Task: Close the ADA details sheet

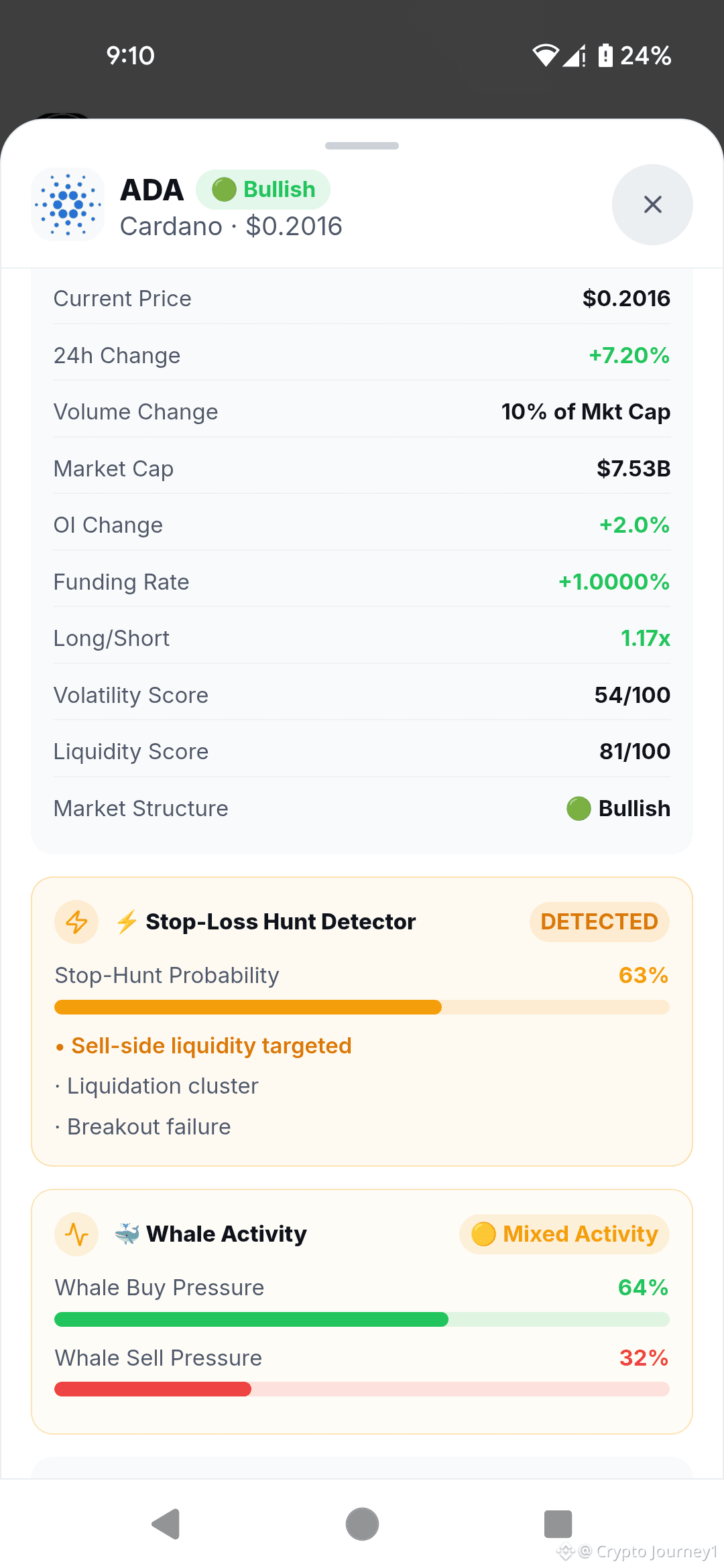Action: tap(652, 204)
